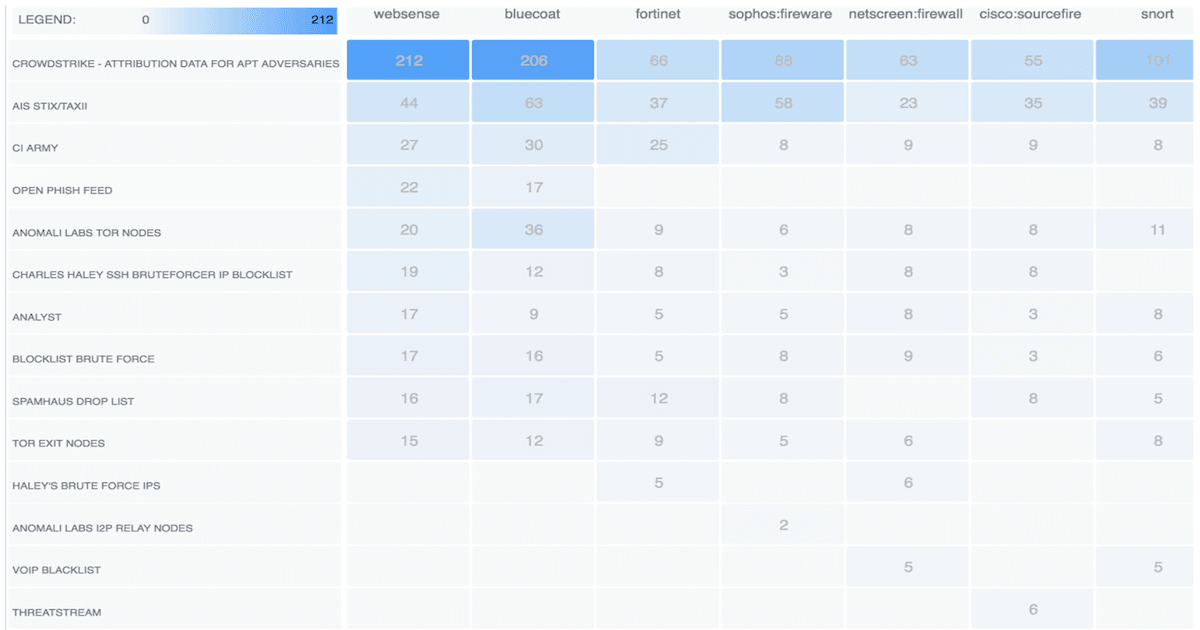Click the ANOMALI LABS TOR NODES row label
Viewport: 1200px width, 630px height.
86,232
